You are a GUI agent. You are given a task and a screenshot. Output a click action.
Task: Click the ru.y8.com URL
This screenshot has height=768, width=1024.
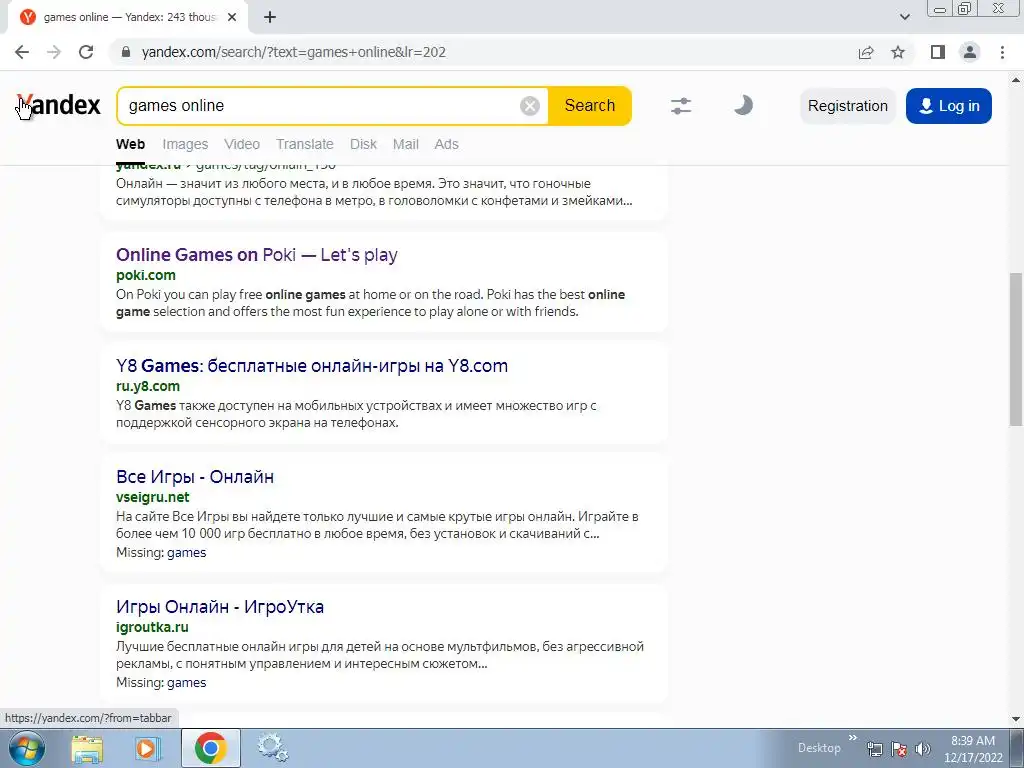(148, 386)
